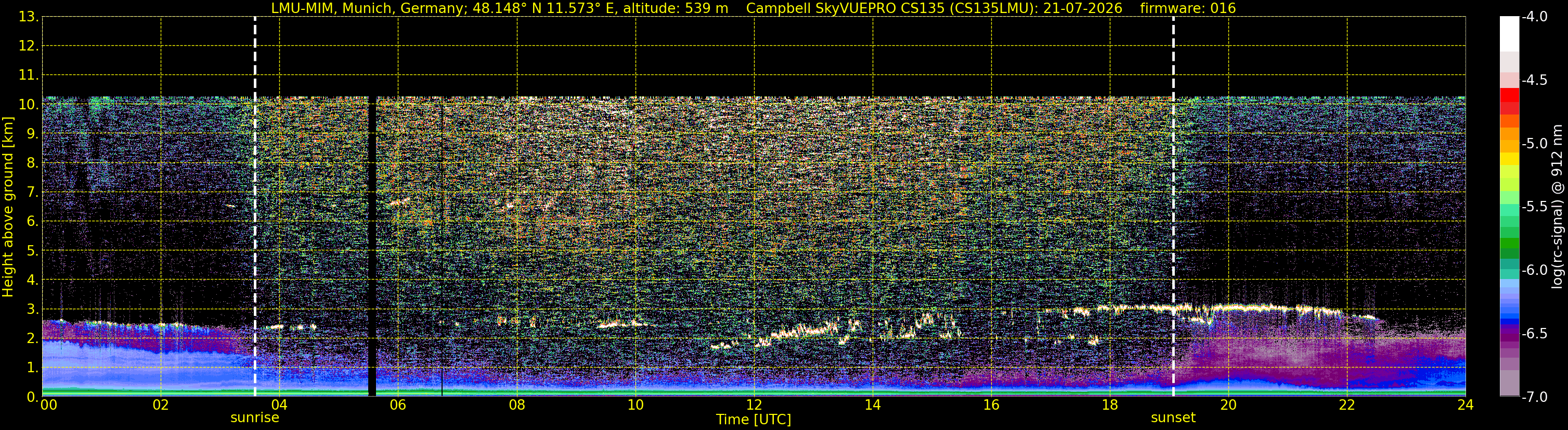Pick the bright red colorbar segment
This screenshot has height=430, width=1568.
pyautogui.click(x=1510, y=94)
